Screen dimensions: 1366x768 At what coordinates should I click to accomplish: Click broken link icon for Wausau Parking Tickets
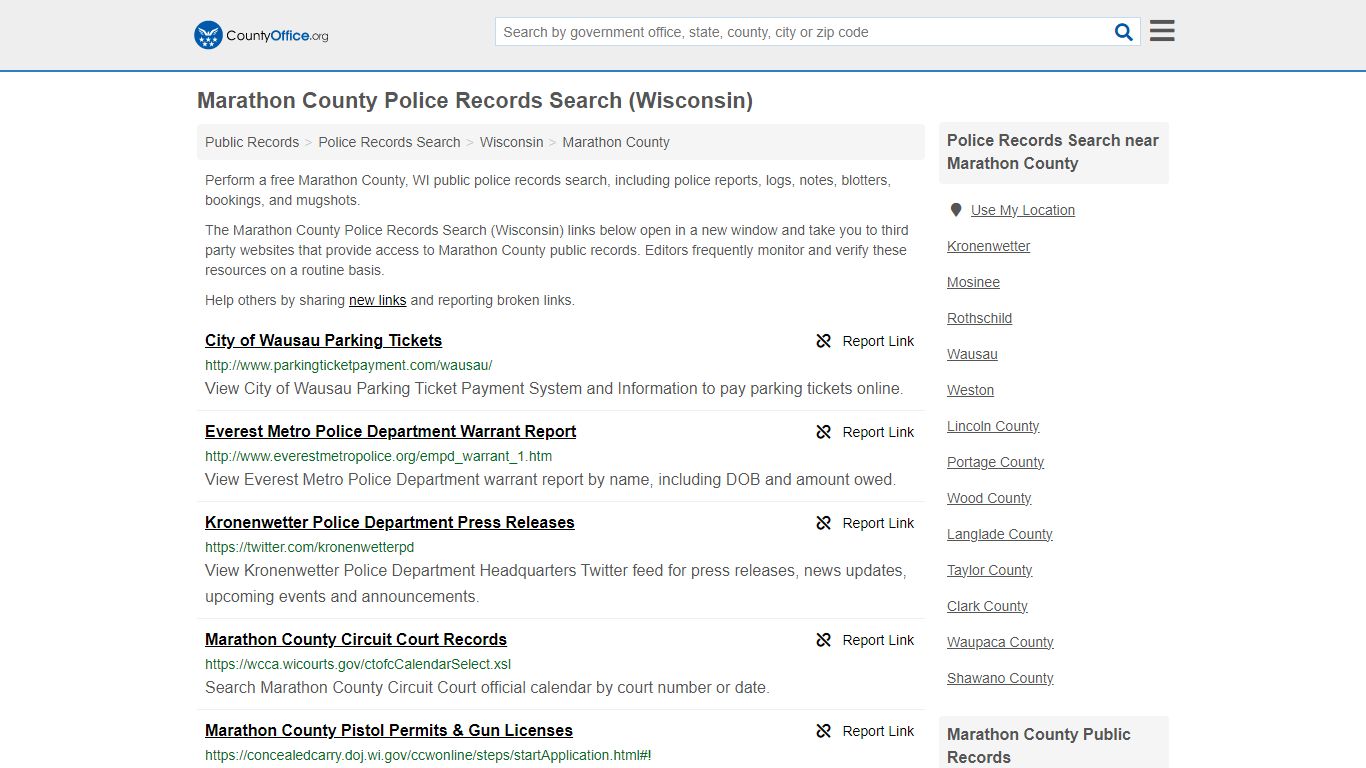click(x=824, y=341)
